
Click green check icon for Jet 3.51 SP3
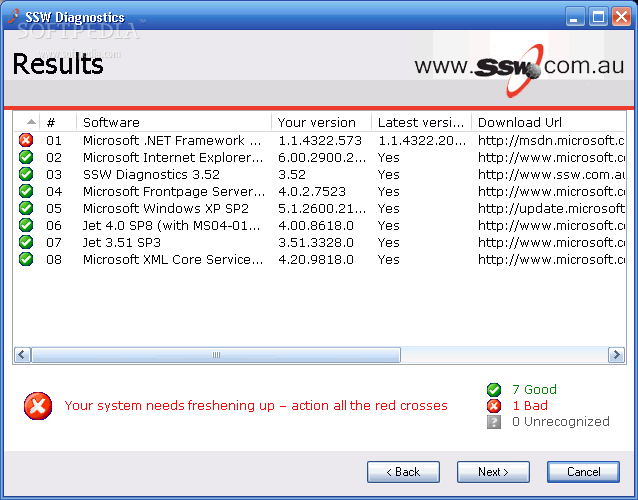(x=26, y=242)
